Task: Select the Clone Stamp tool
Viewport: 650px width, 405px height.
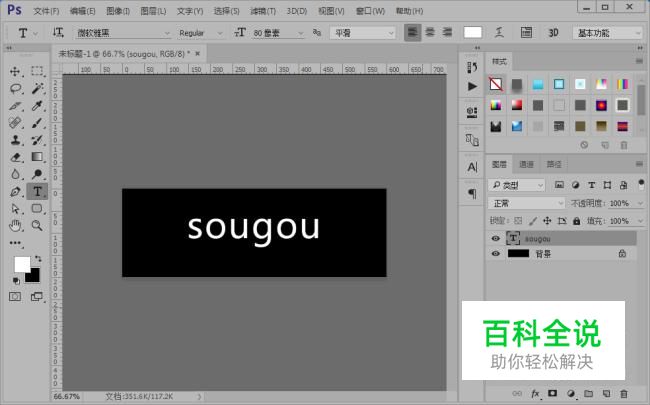Action: coord(15,140)
